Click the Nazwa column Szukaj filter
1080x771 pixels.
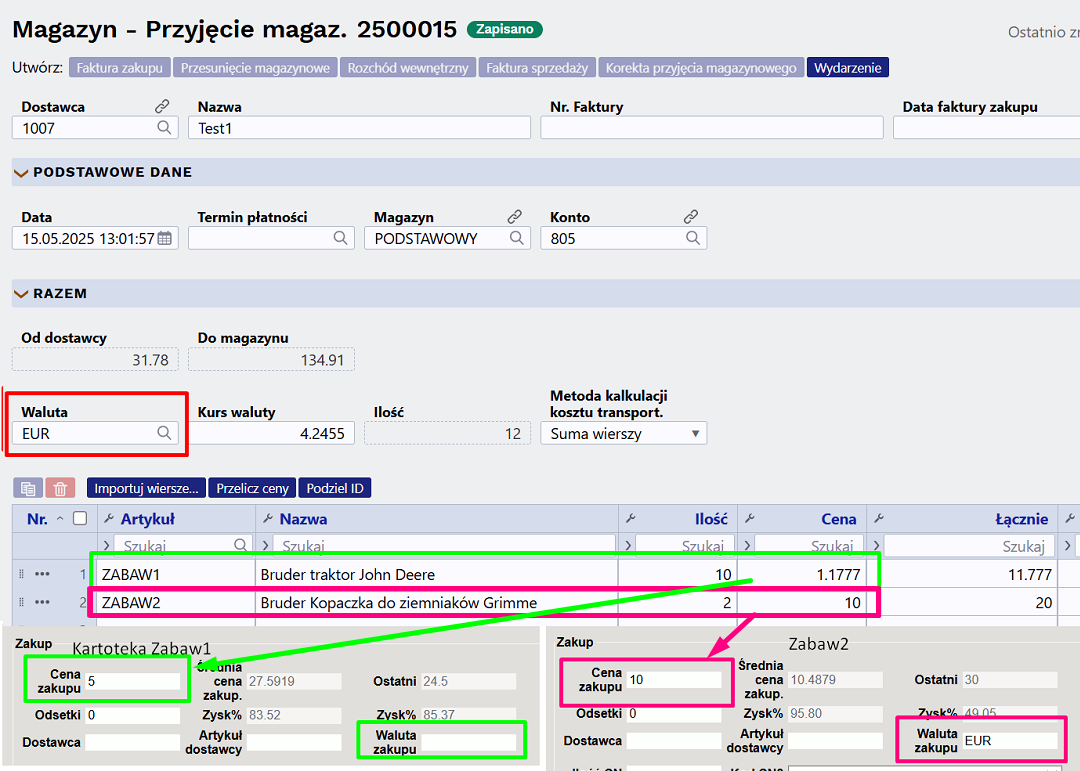tap(444, 545)
